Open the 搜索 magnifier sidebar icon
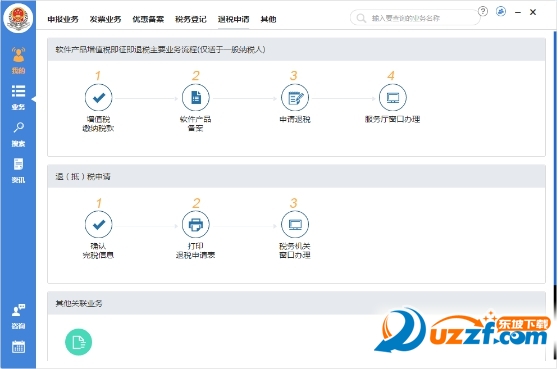Screen dimensions: 558x369 click(18, 134)
